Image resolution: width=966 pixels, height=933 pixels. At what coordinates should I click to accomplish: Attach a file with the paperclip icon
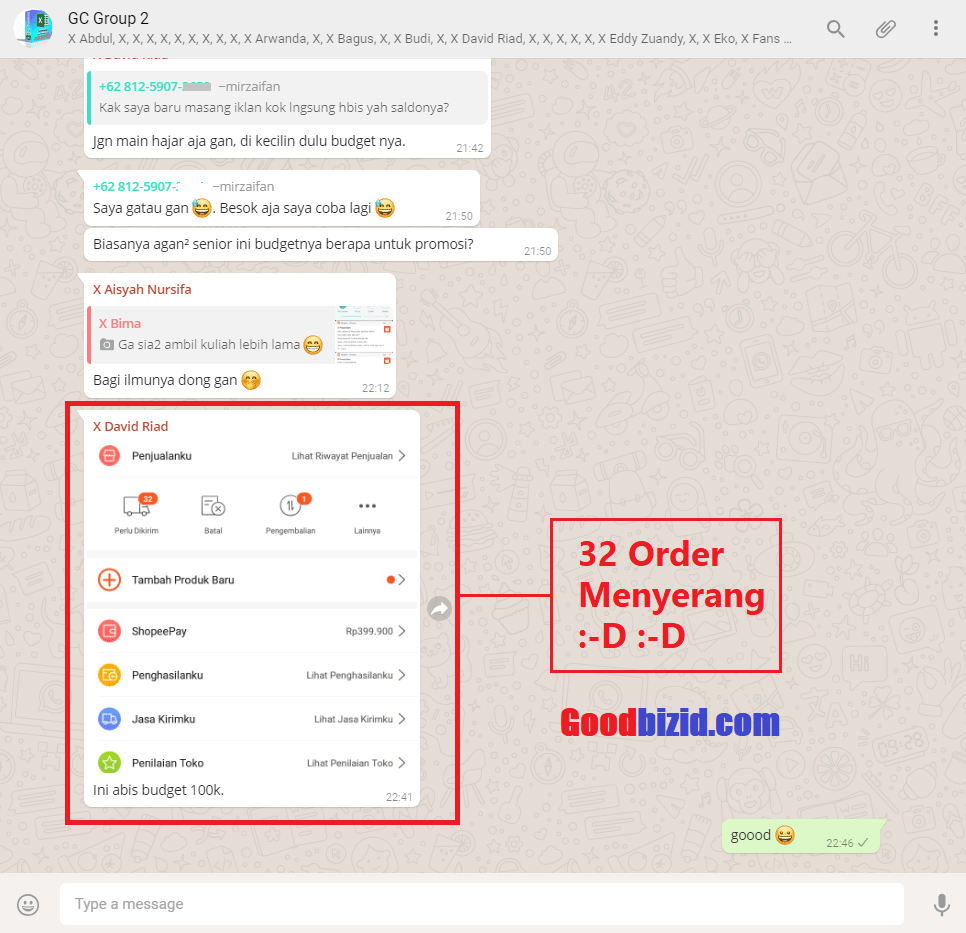pos(885,29)
